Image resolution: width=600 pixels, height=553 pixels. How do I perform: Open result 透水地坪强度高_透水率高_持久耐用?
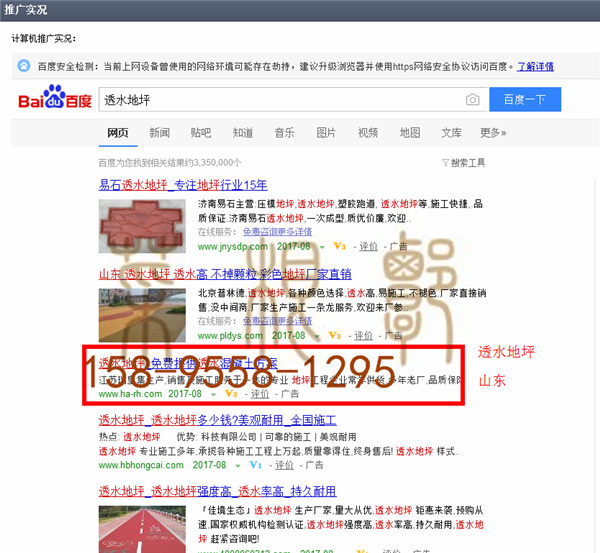(x=217, y=491)
